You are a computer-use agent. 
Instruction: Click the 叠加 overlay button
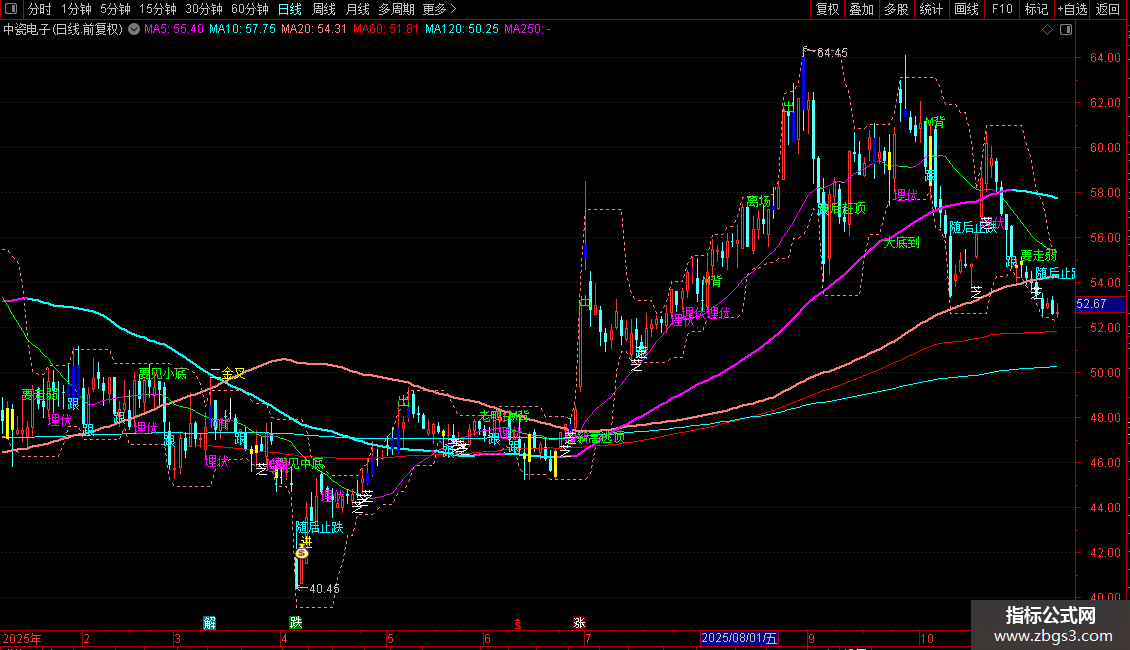point(862,9)
